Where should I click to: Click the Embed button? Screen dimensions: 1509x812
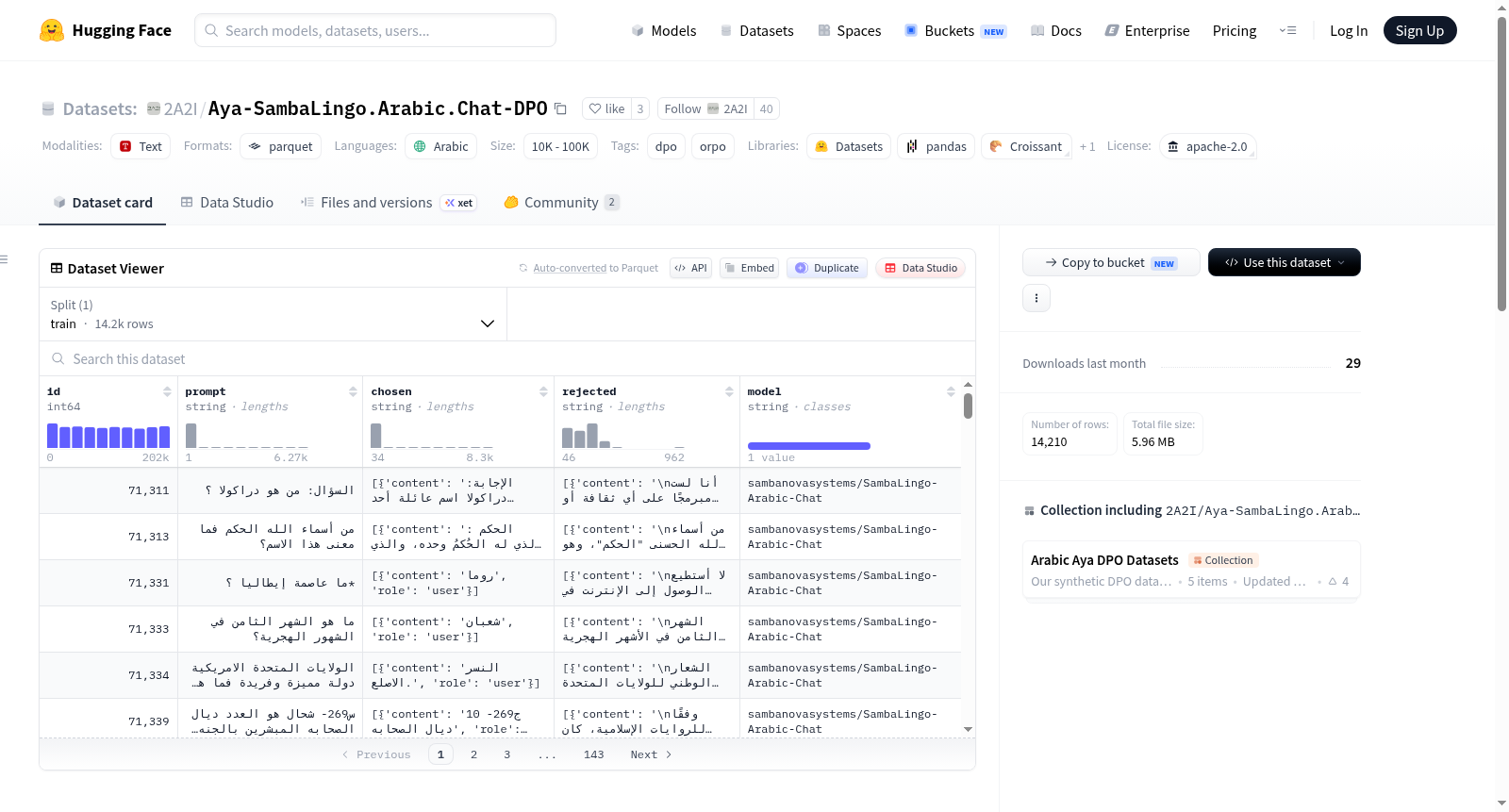pos(750,268)
